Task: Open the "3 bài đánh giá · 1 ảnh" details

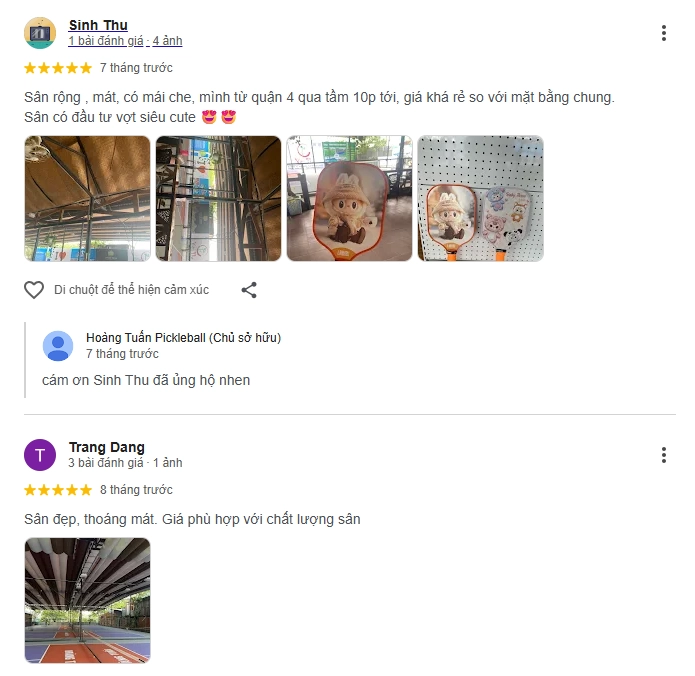Action: 125,463
